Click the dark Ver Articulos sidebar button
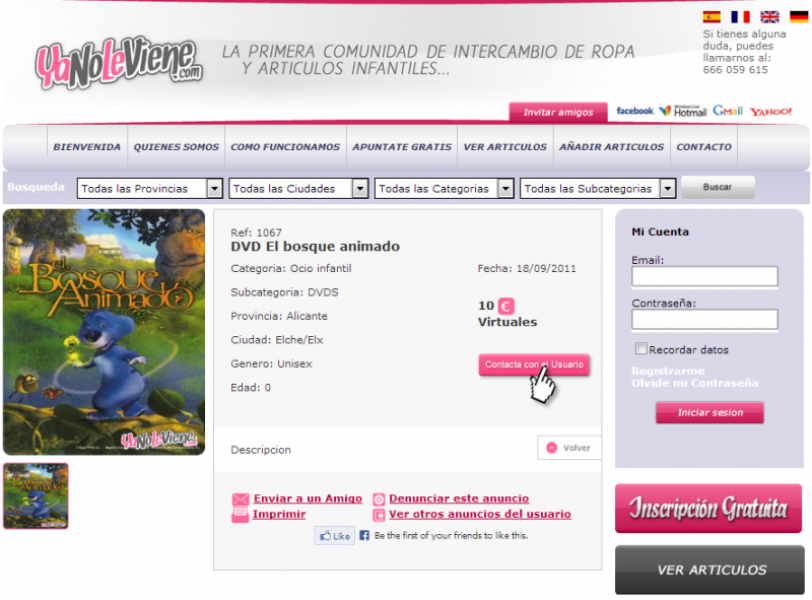Image resolution: width=812 pixels, height=600 pixels. point(709,570)
